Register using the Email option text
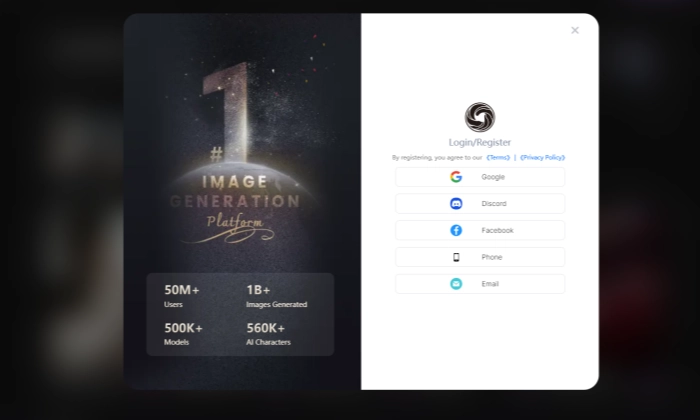700x420 pixels. [x=490, y=284]
